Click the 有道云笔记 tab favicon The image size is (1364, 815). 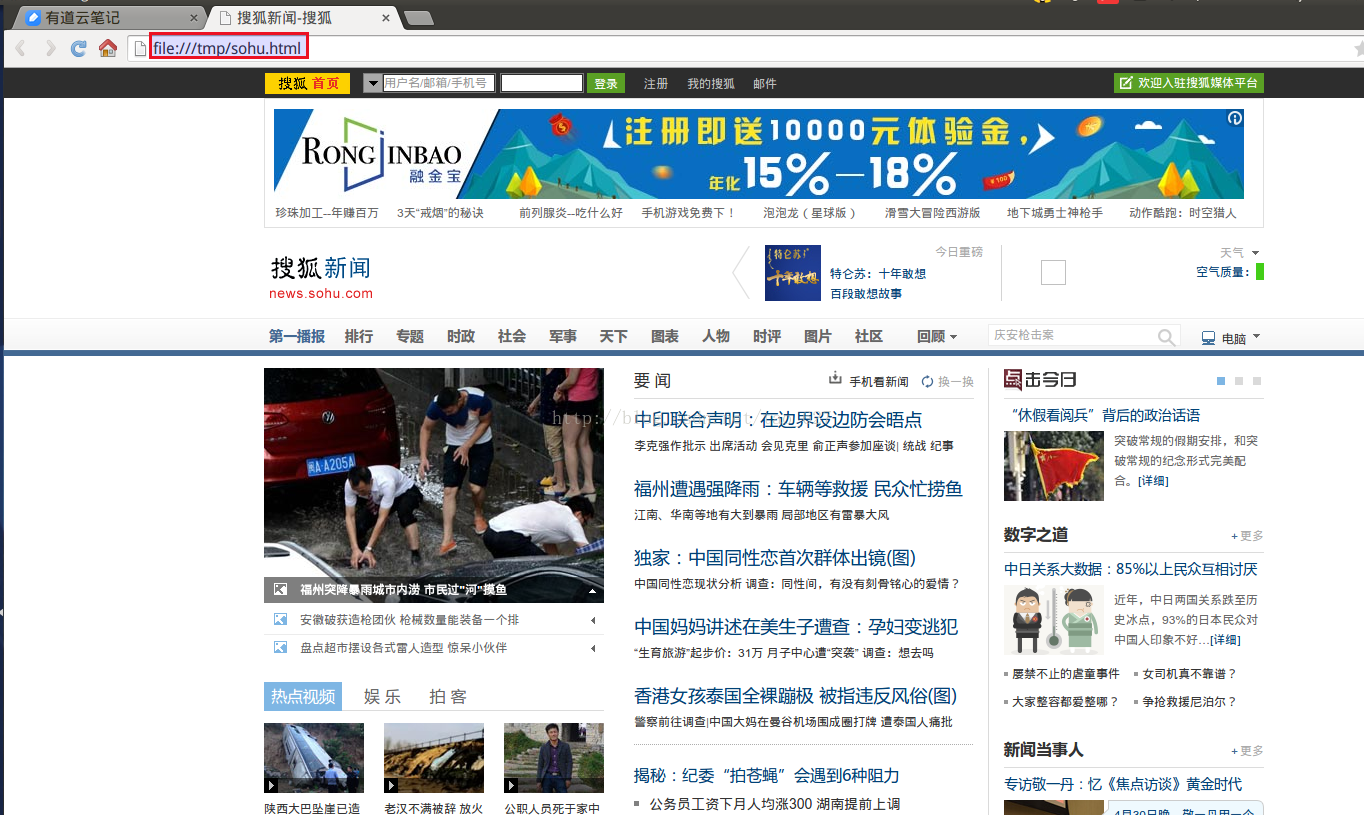click(33, 17)
